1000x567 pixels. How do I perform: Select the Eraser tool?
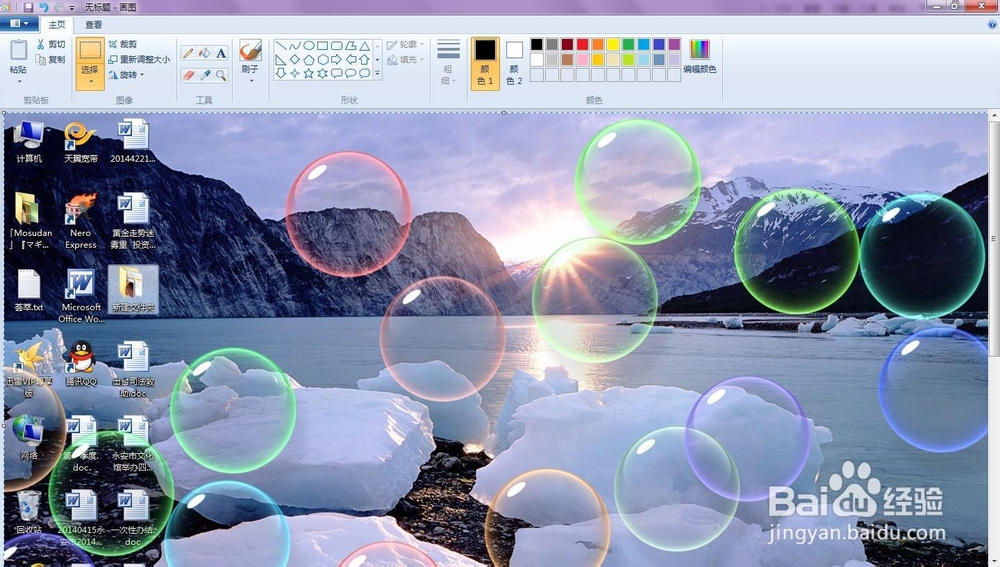coord(188,75)
